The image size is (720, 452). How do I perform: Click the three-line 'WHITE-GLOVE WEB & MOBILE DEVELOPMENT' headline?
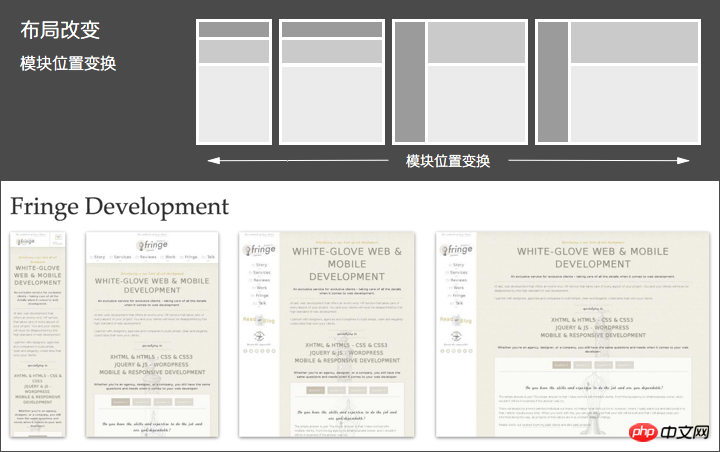pyautogui.click(x=347, y=264)
